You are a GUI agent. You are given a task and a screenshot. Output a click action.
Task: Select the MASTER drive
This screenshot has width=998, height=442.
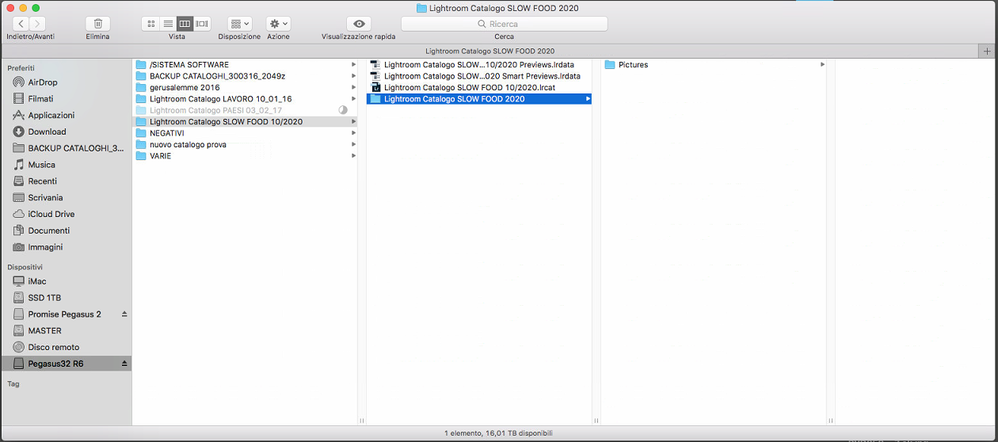(66, 331)
